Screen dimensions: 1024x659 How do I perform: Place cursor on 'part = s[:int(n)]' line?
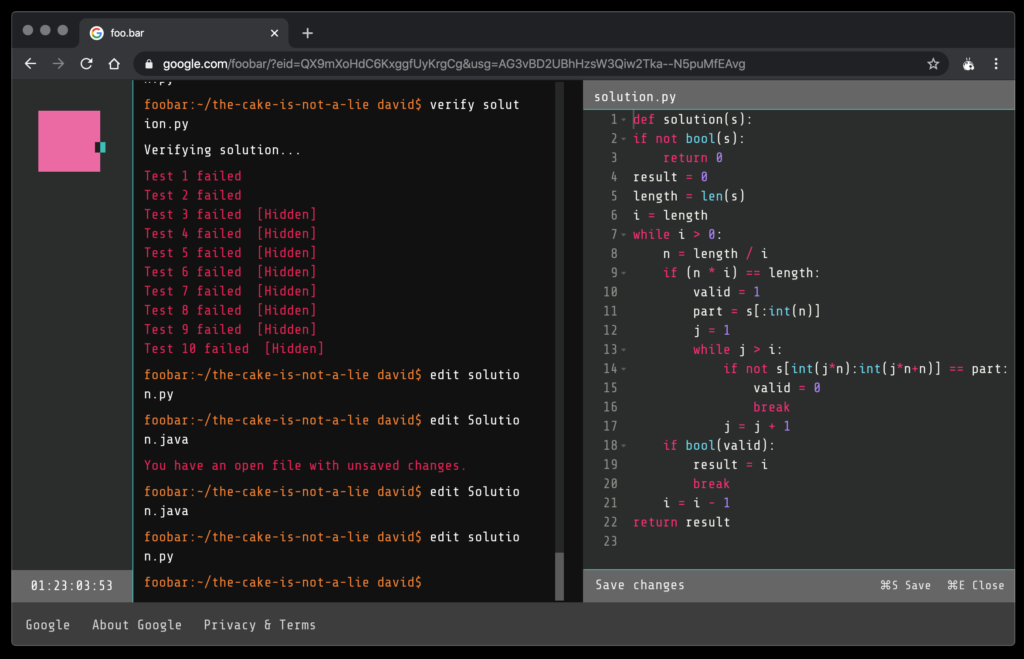click(x=756, y=312)
